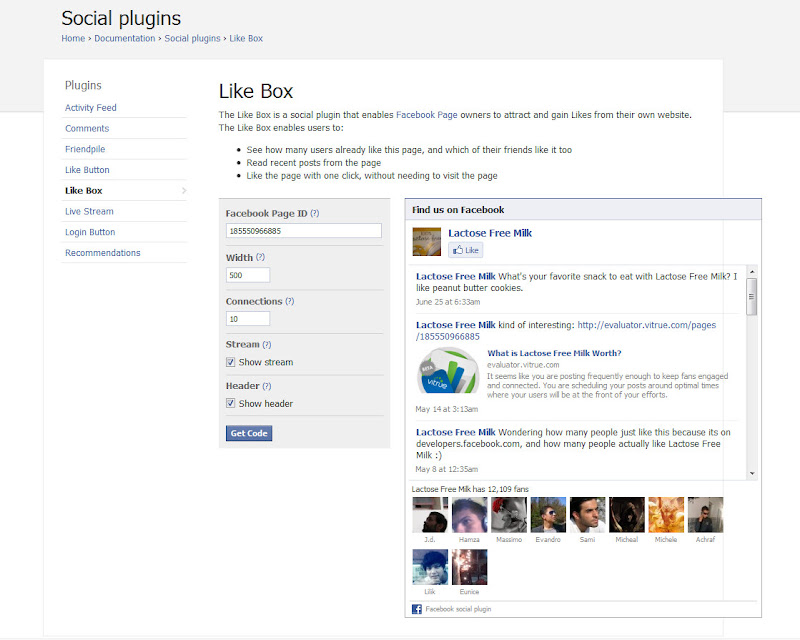View fan Hamza's profile photo

(469, 514)
